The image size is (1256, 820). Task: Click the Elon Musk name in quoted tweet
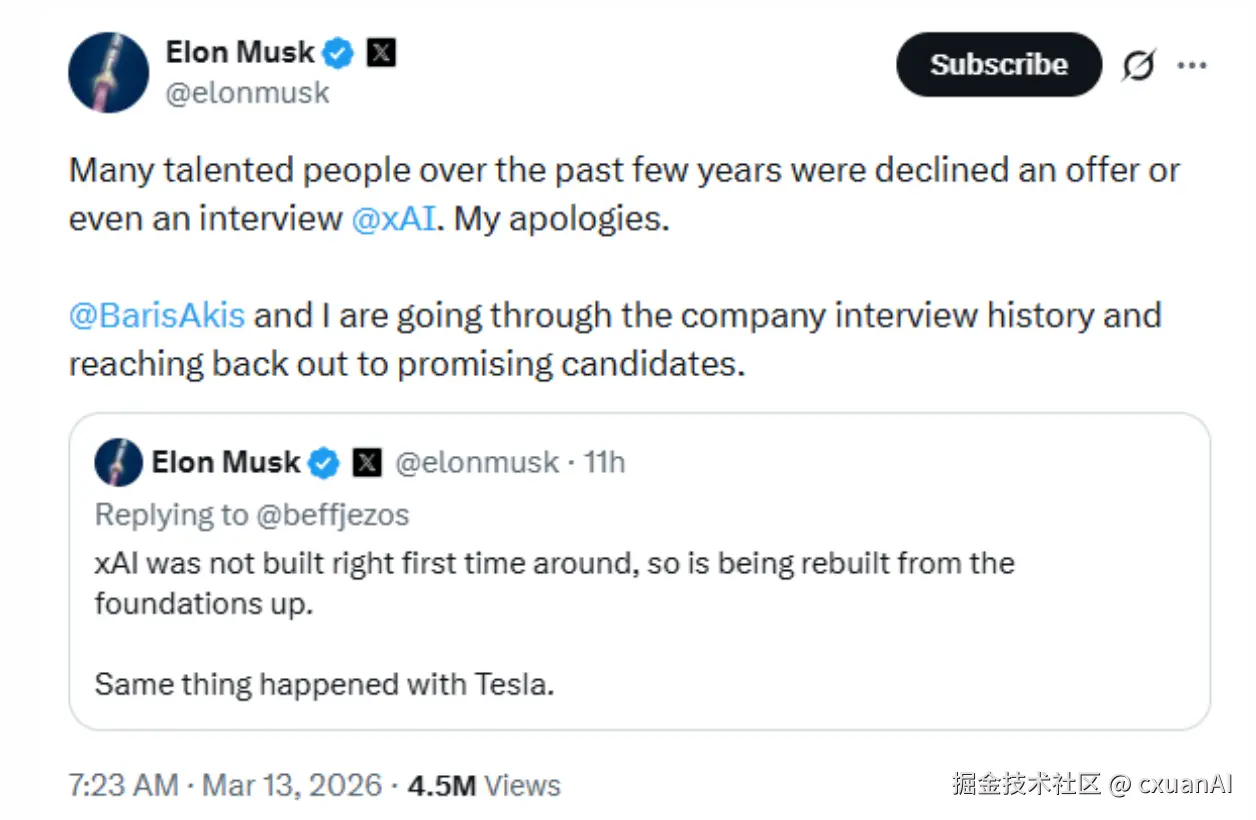coord(226,462)
